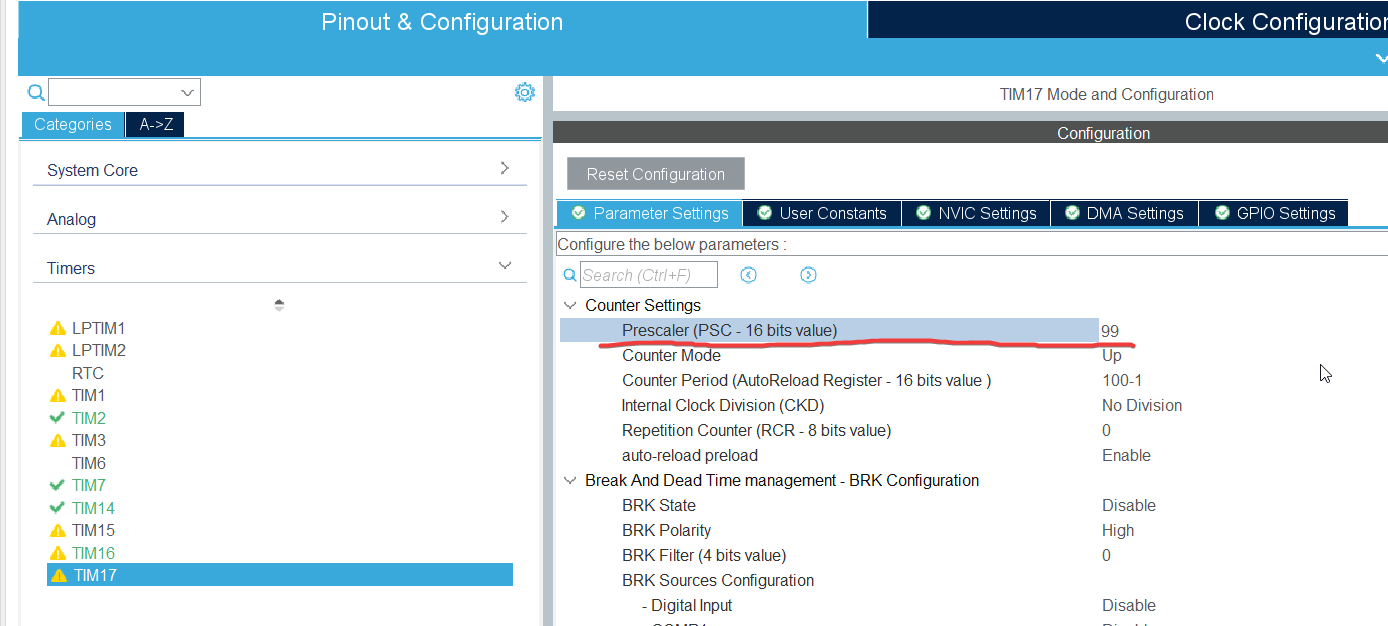1388x626 pixels.
Task: Open the settings gear icon
Action: point(524,92)
